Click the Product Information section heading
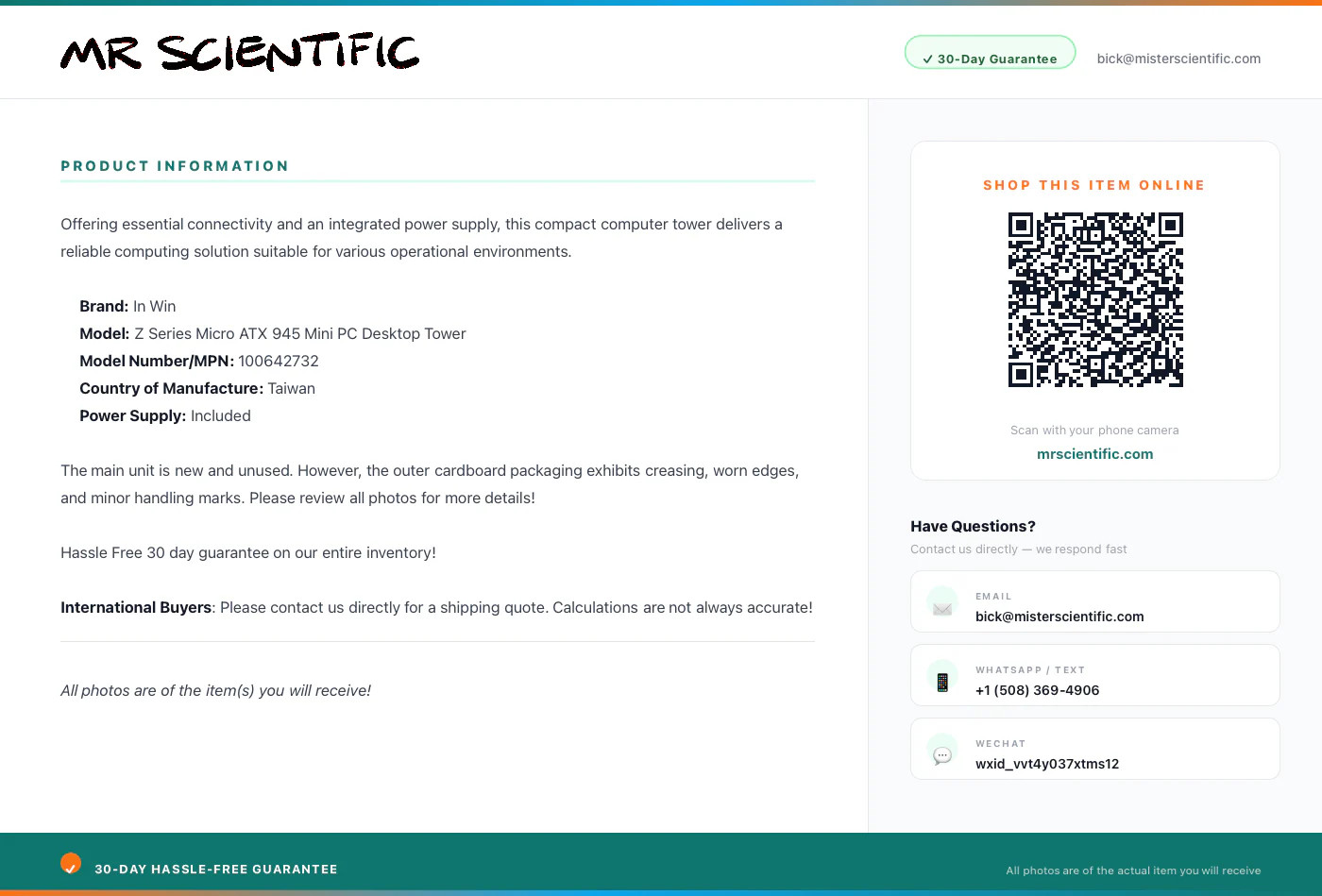1322x896 pixels. (x=175, y=166)
